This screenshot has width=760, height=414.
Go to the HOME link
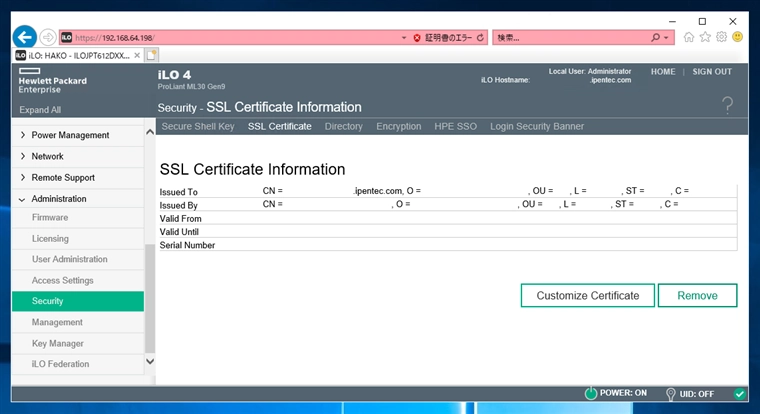point(663,72)
